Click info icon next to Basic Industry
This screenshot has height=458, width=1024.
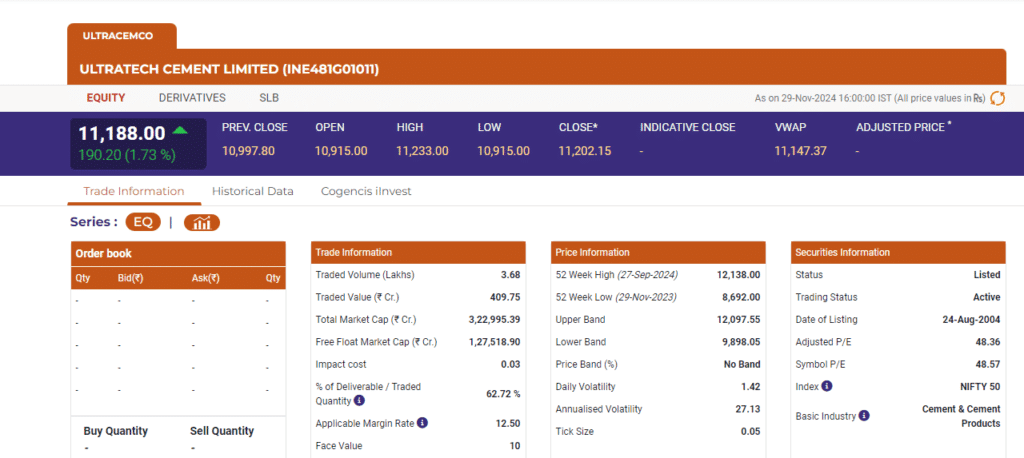864,416
